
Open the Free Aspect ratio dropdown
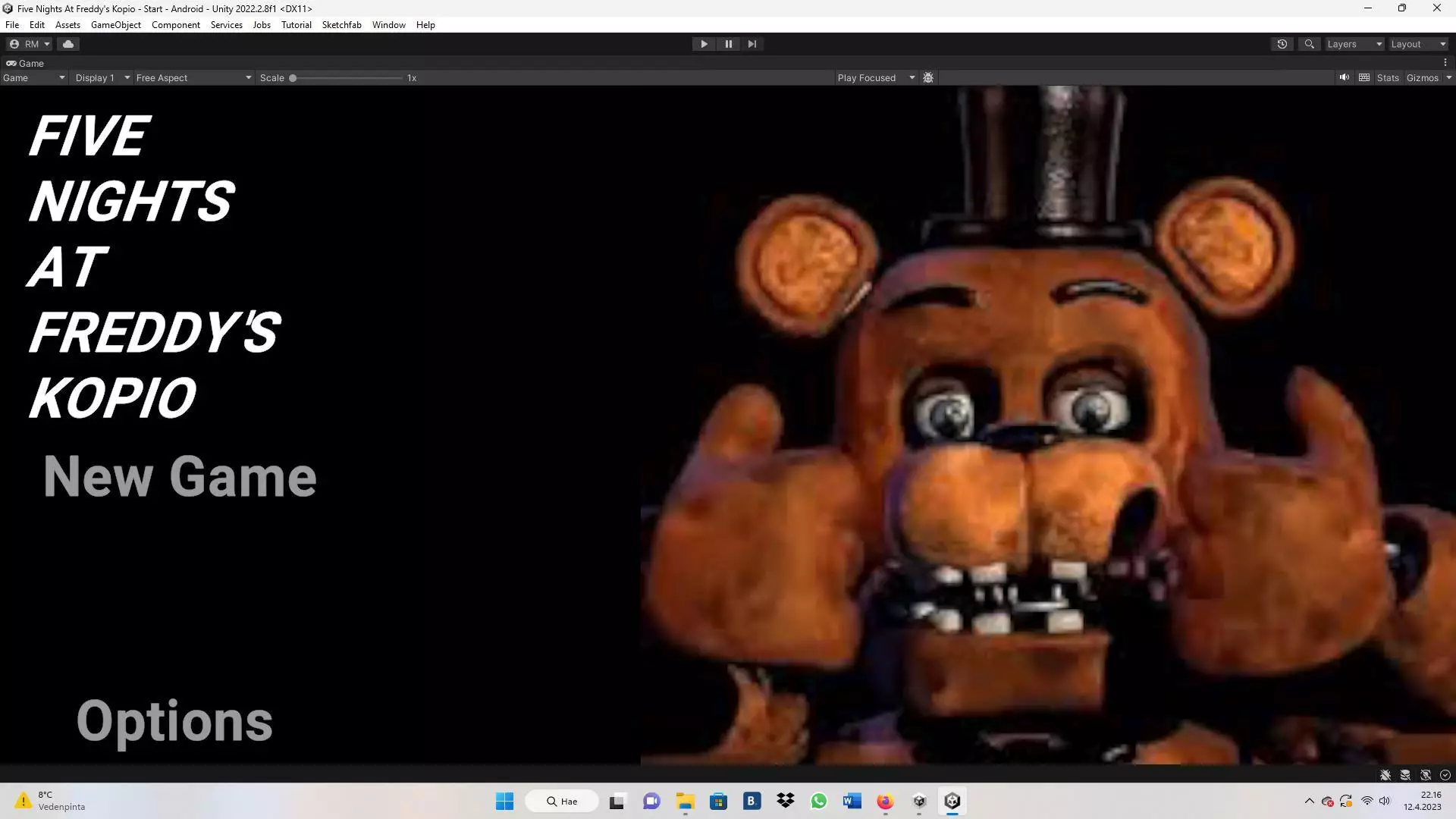[193, 77]
